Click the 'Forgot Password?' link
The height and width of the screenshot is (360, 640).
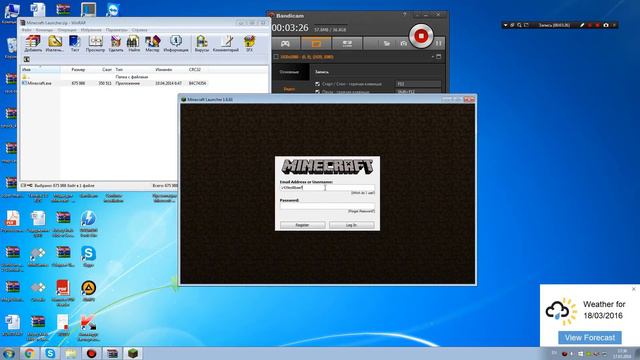[x=361, y=211]
